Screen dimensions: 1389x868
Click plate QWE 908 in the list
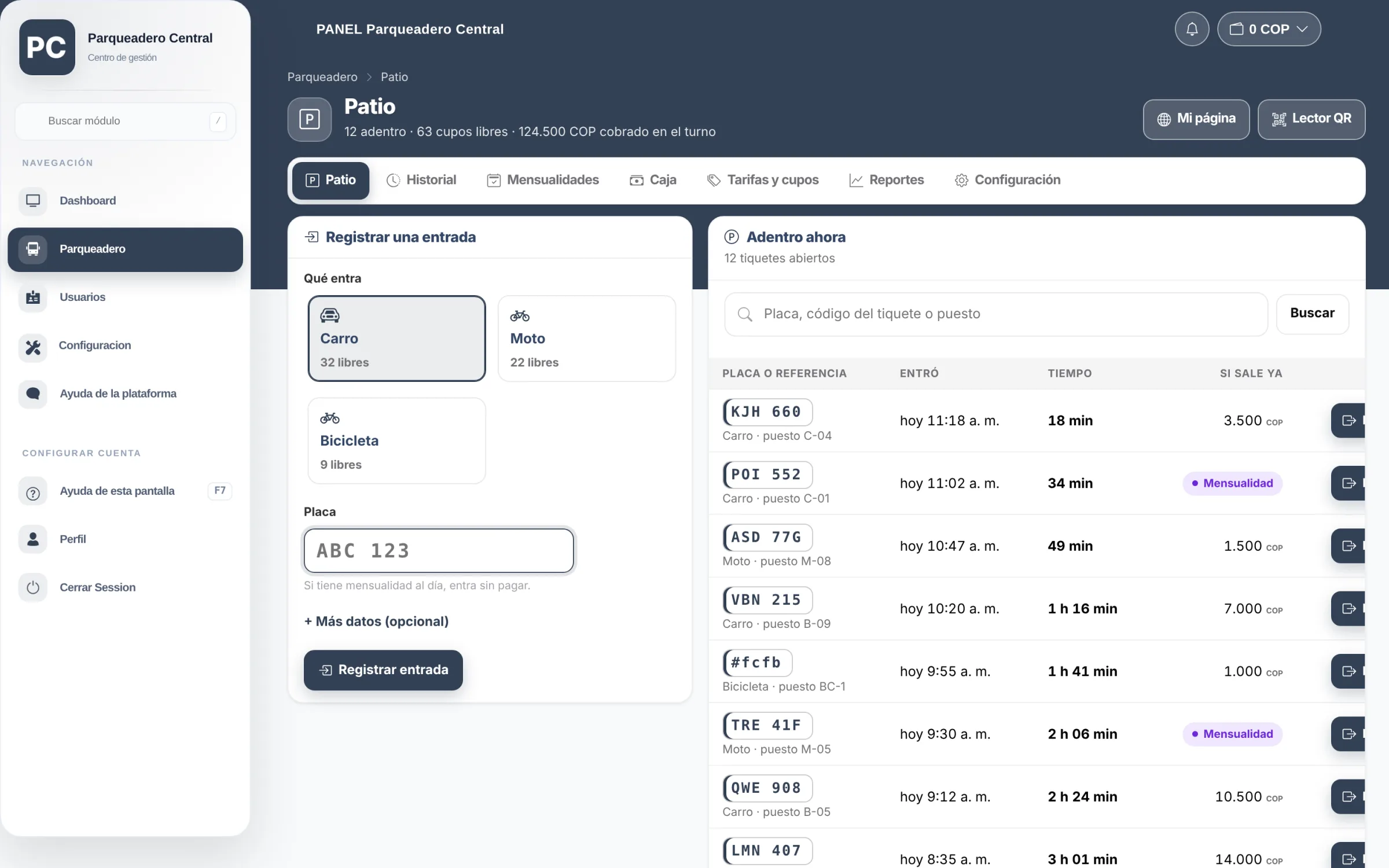767,788
